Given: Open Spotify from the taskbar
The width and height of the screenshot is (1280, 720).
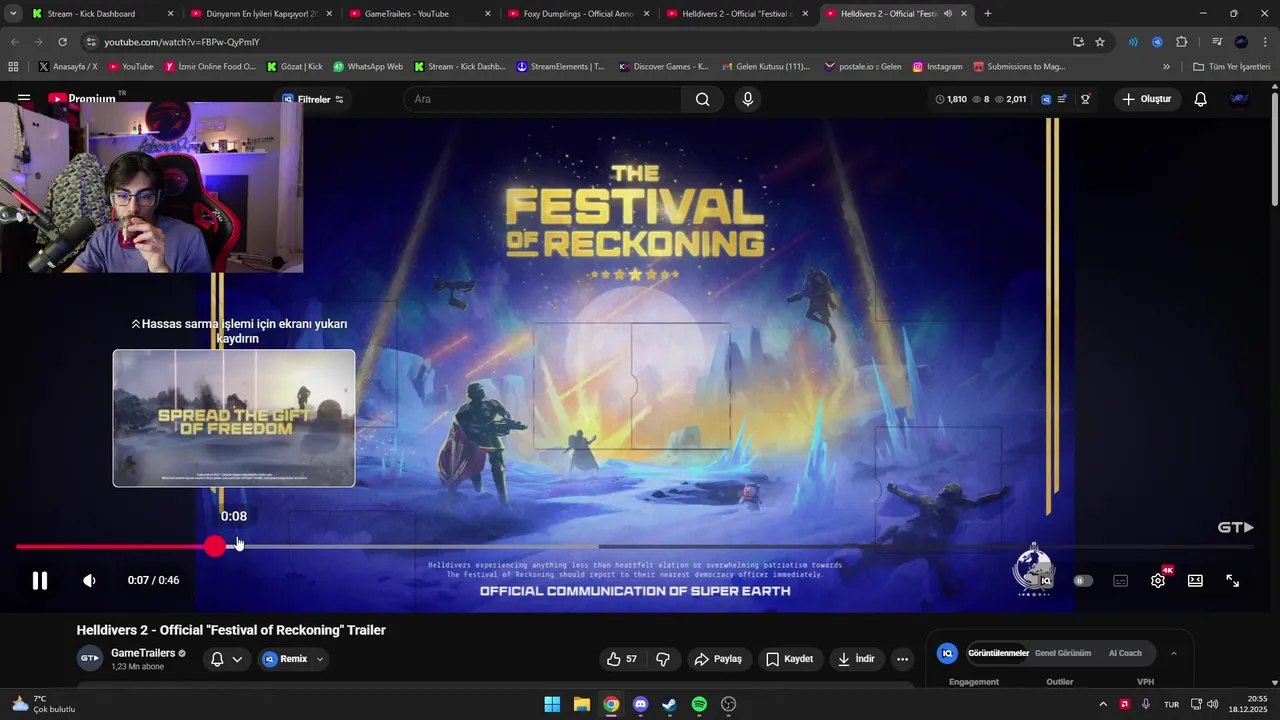Looking at the screenshot, I should point(699,704).
